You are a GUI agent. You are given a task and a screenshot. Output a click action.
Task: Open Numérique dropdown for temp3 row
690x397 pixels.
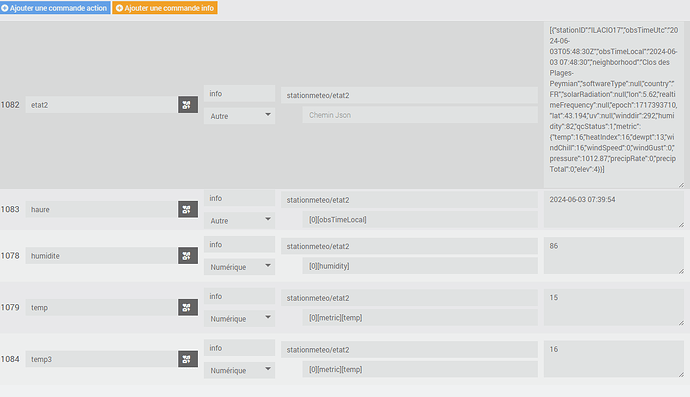[x=239, y=370]
